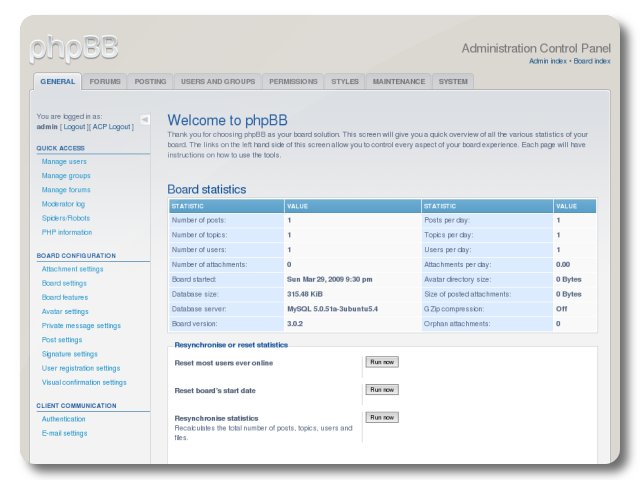
Task: Switch to the Maintenance tab
Action: pyautogui.click(x=399, y=82)
